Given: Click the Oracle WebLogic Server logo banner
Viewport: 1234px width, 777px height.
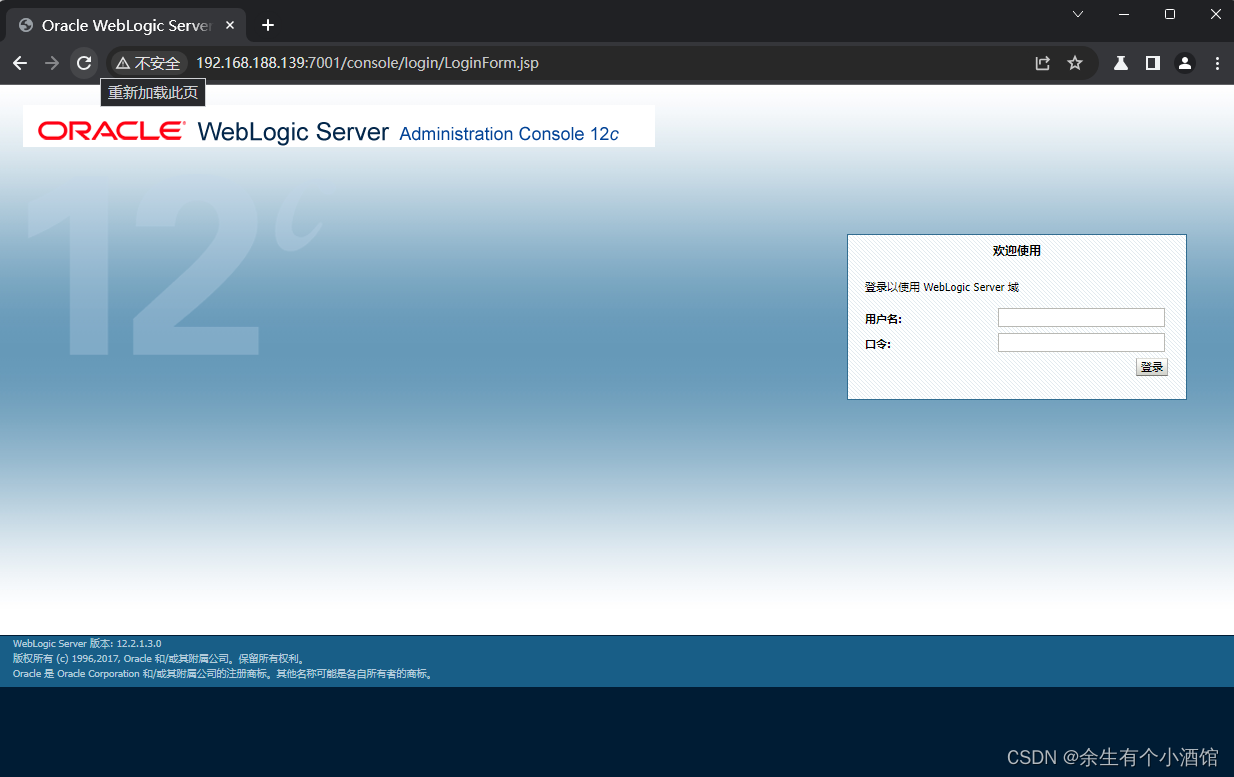Looking at the screenshot, I should click(x=339, y=126).
